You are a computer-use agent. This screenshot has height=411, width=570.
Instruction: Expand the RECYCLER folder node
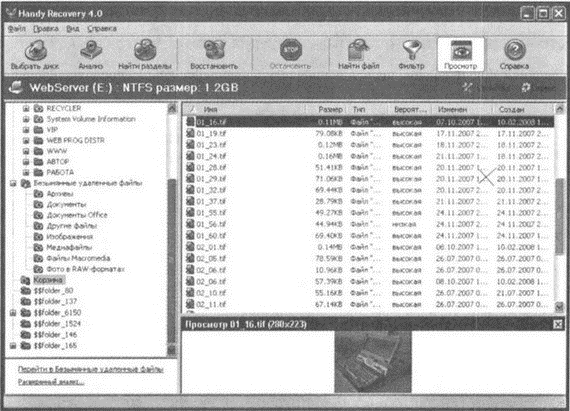26,108
